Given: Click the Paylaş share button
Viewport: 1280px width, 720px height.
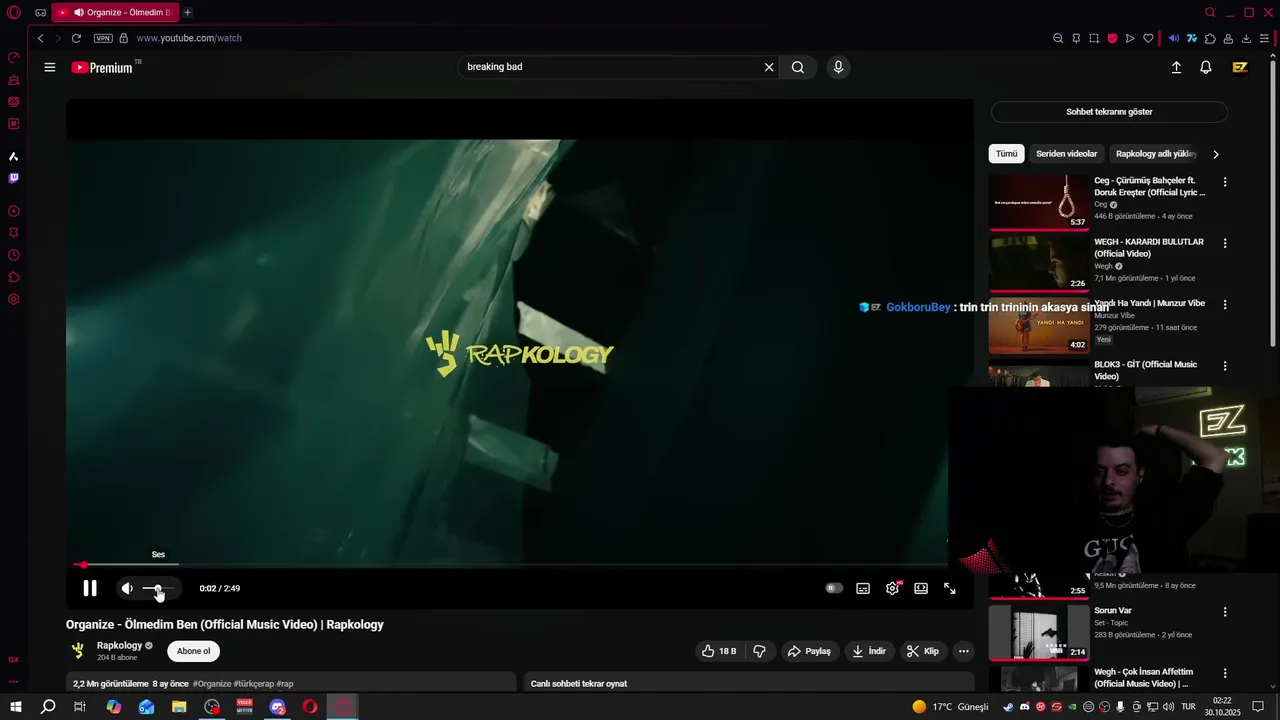Looking at the screenshot, I should [x=809, y=651].
